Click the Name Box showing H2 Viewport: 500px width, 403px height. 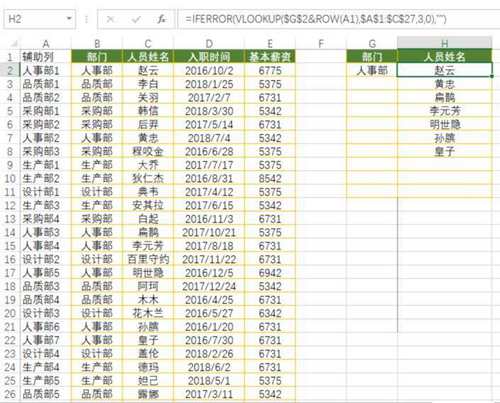coord(39,19)
